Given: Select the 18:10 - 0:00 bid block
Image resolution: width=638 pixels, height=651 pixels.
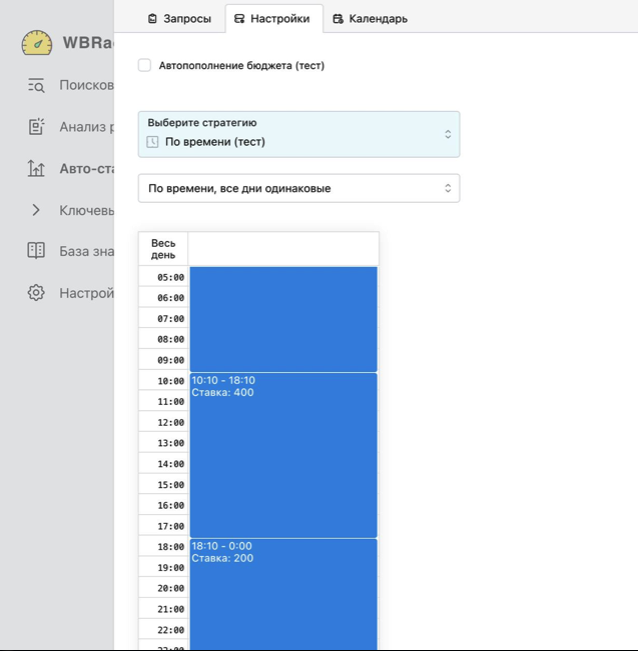Looking at the screenshot, I should coord(284,594).
